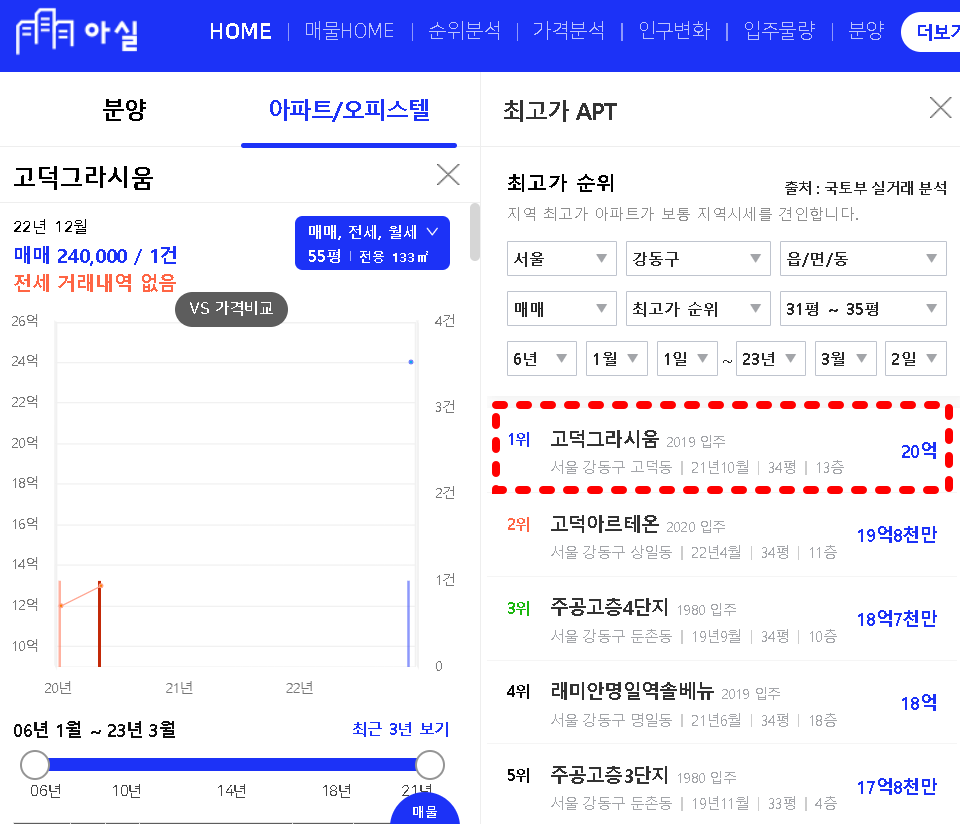Open 순위분석 menu item

pyautogui.click(x=465, y=31)
